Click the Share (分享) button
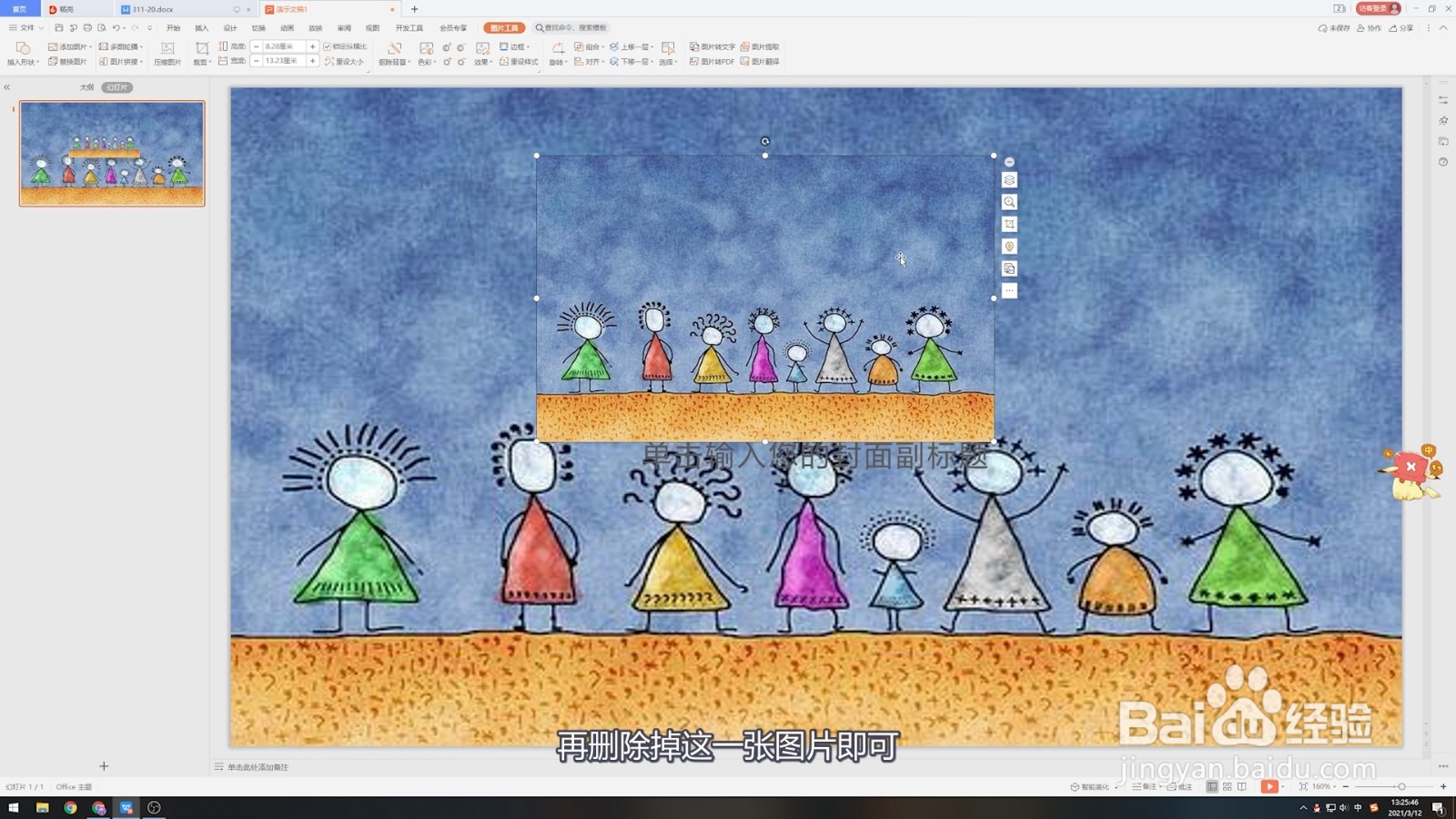The width and height of the screenshot is (1456, 819). click(1401, 28)
